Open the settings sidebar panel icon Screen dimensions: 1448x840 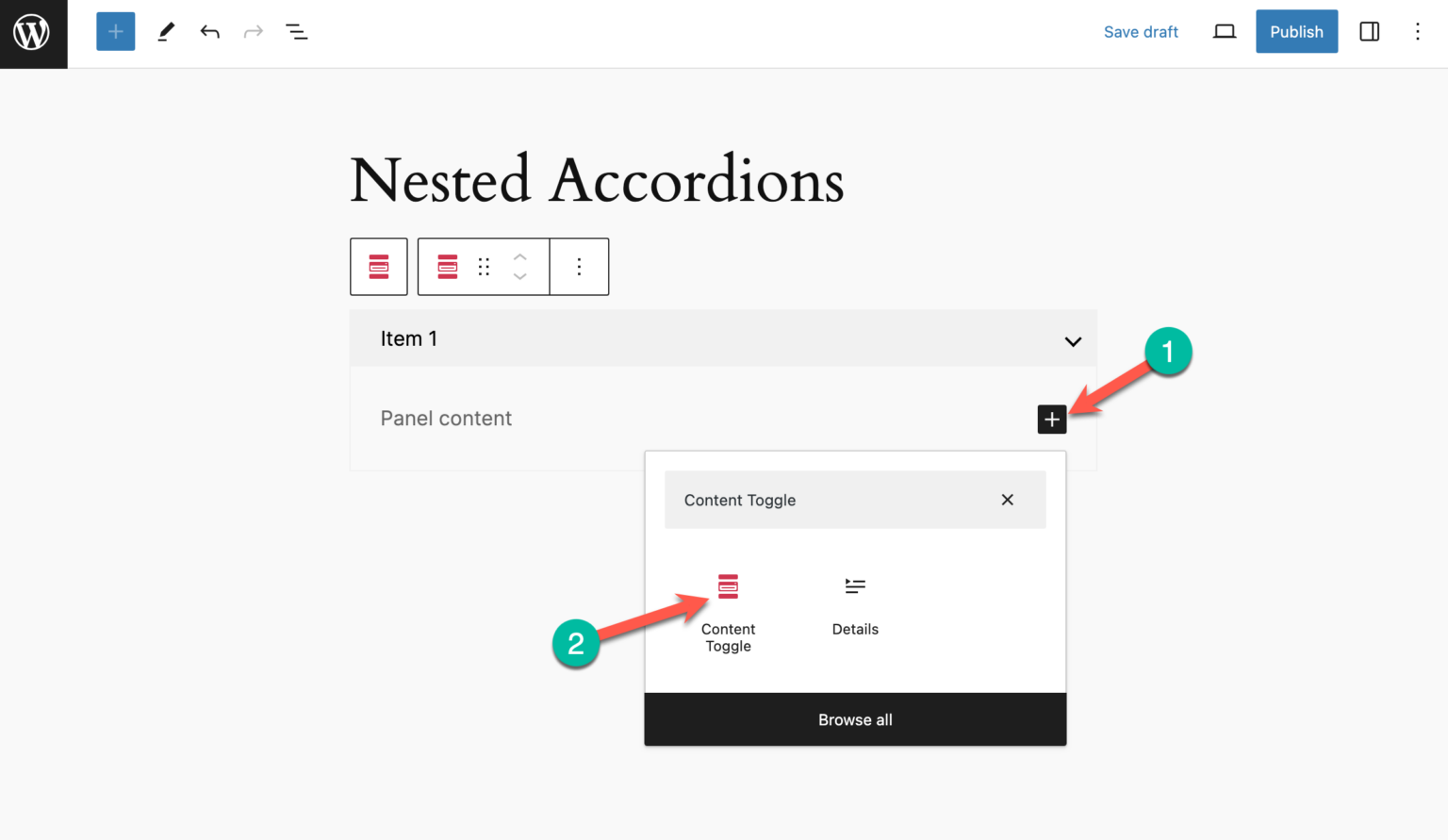click(1369, 31)
